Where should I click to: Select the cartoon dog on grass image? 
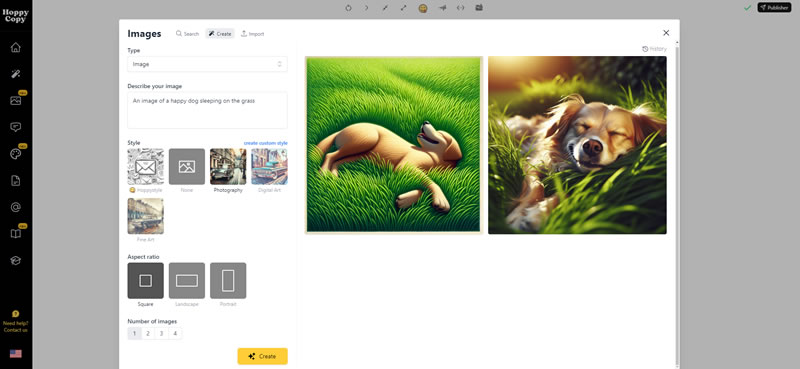[394, 145]
